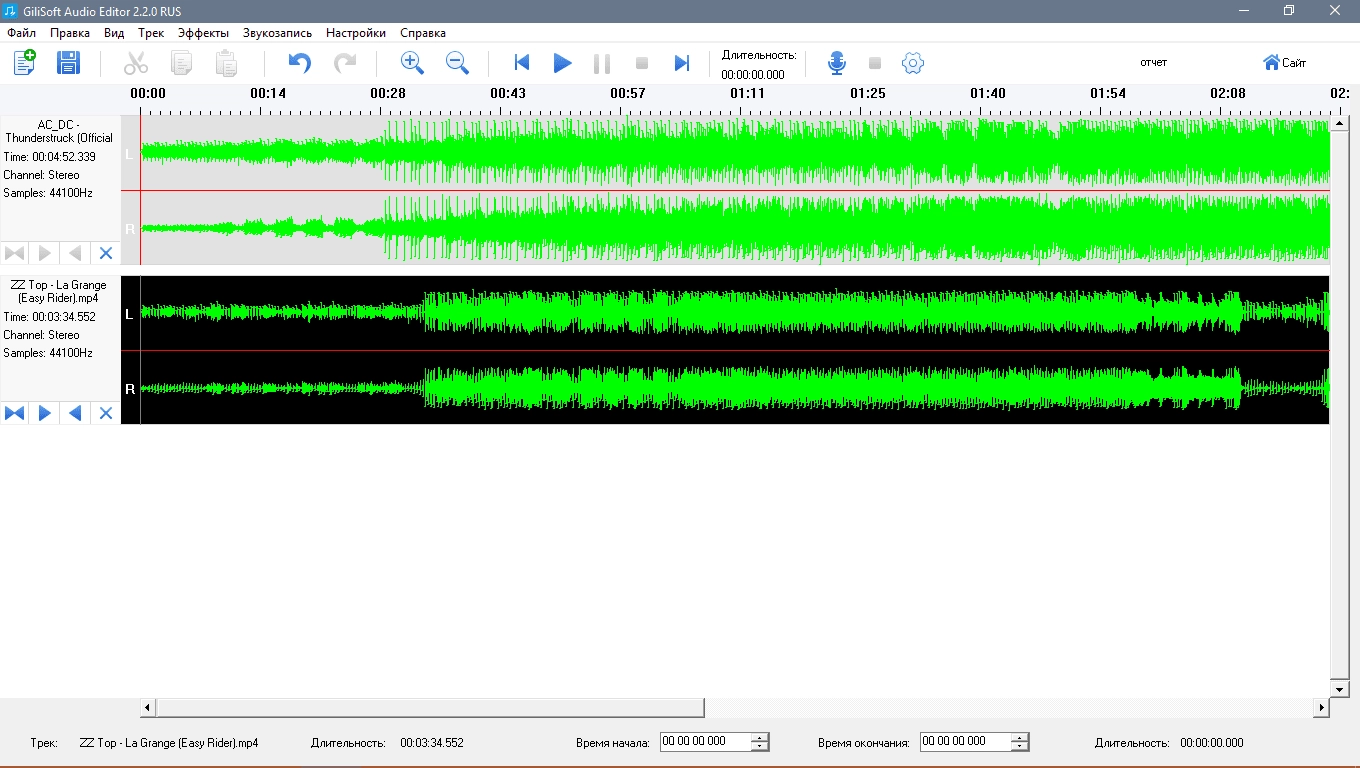Viewport: 1360px width, 768px height.
Task: Open the Трек menu
Action: [151, 33]
